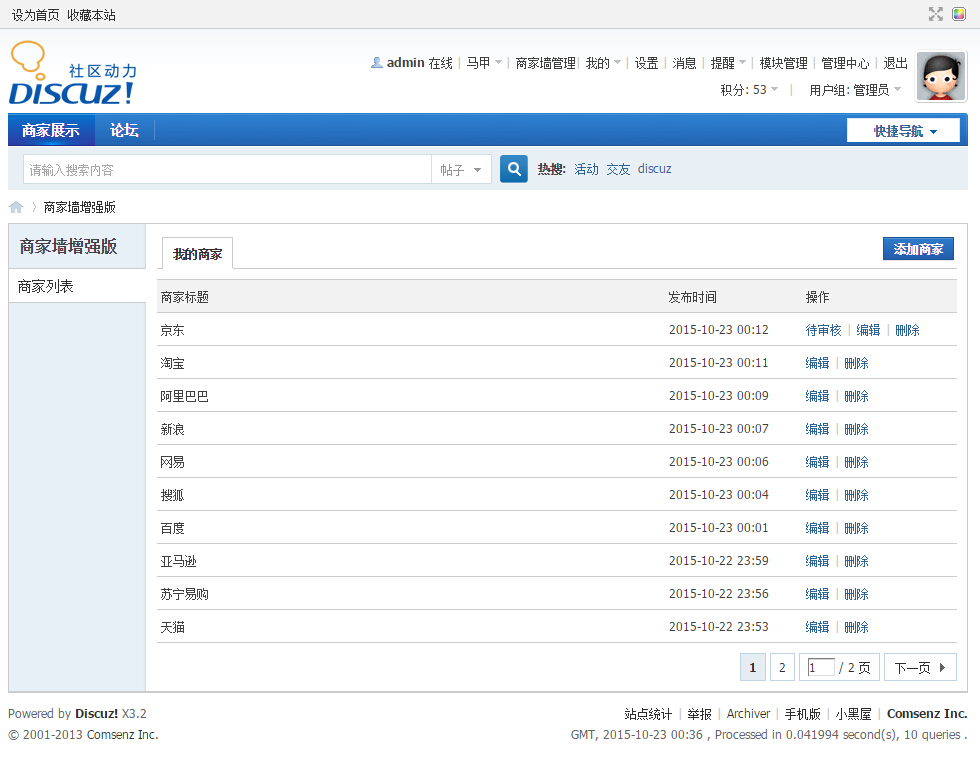Click the admin avatar picture
Screen dimensions: 980x758
point(940,77)
